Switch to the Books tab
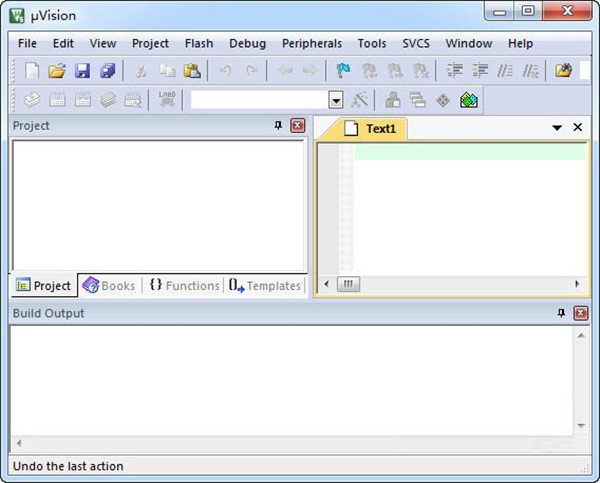 point(108,285)
